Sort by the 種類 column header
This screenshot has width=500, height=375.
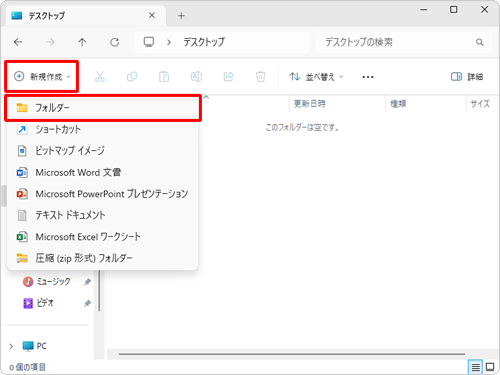tap(426, 104)
